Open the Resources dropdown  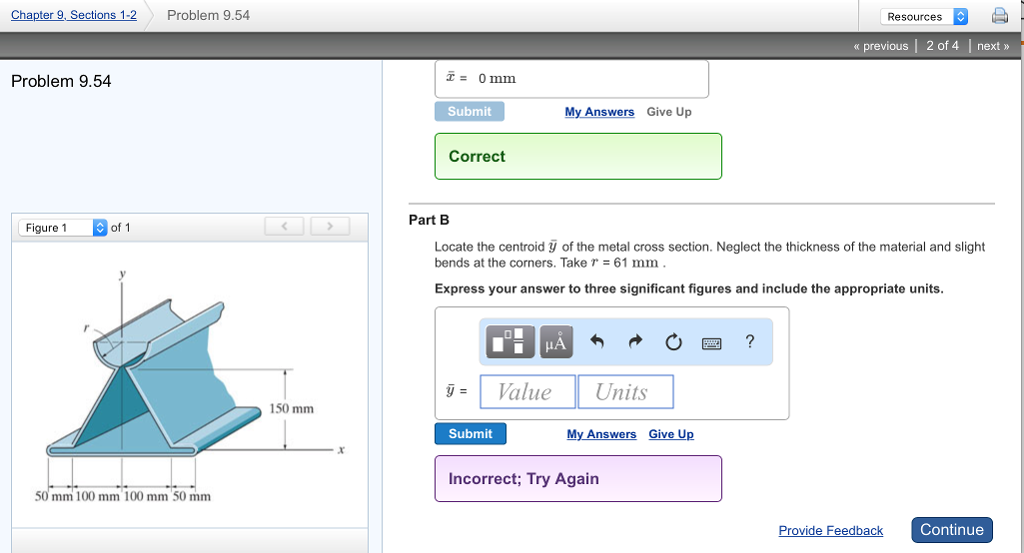tap(924, 16)
